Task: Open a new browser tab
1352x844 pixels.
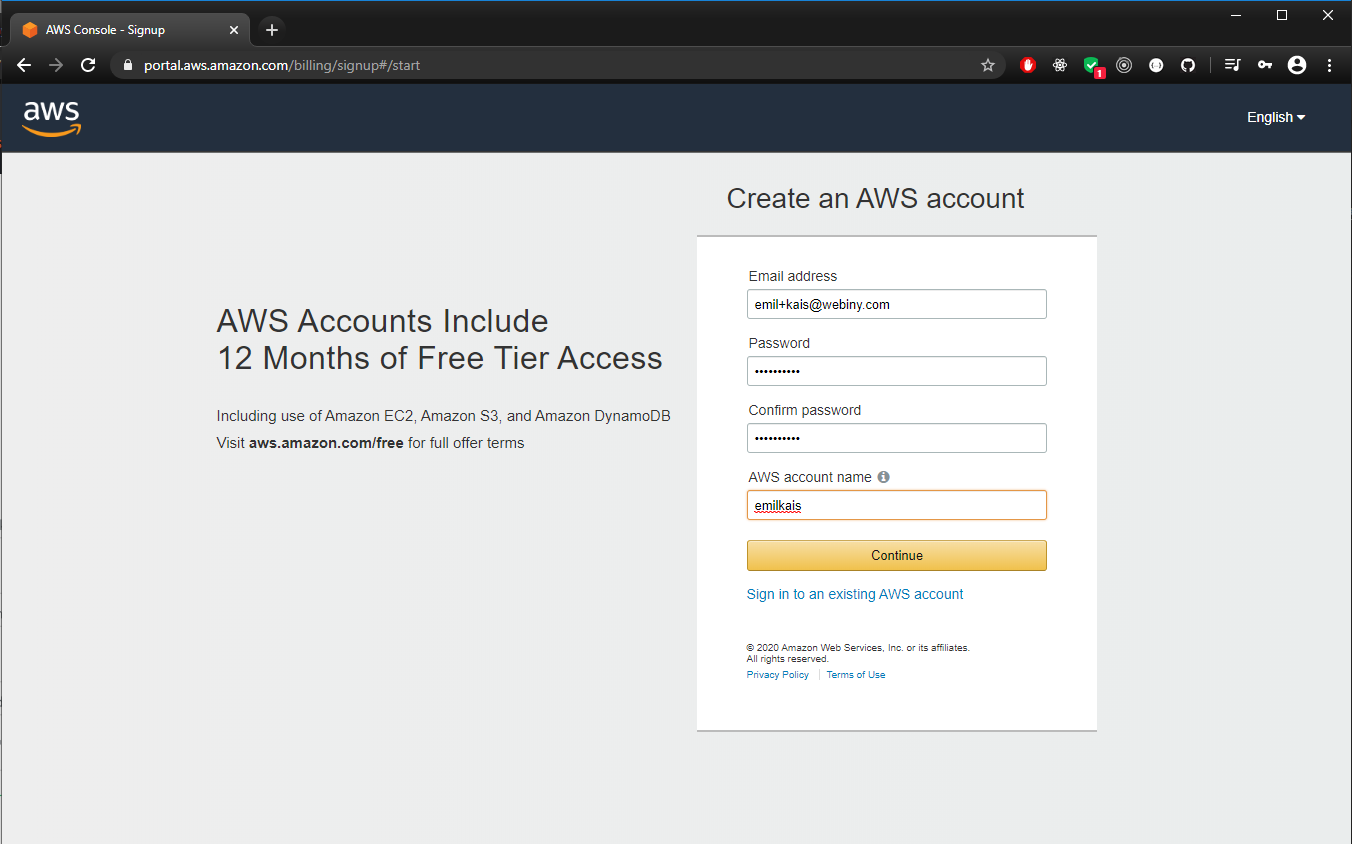Action: tap(271, 29)
